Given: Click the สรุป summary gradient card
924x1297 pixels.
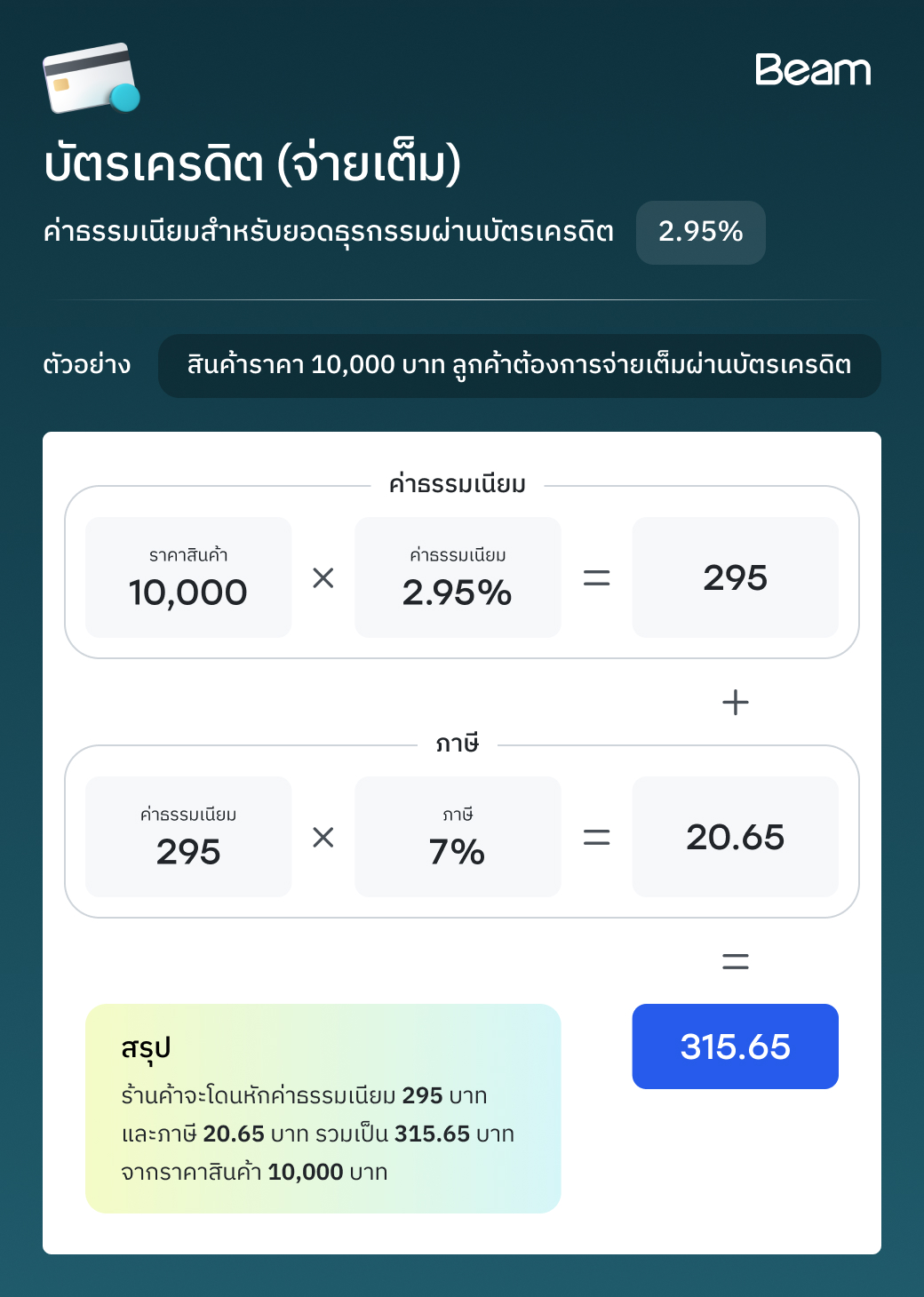Looking at the screenshot, I should click(323, 1109).
